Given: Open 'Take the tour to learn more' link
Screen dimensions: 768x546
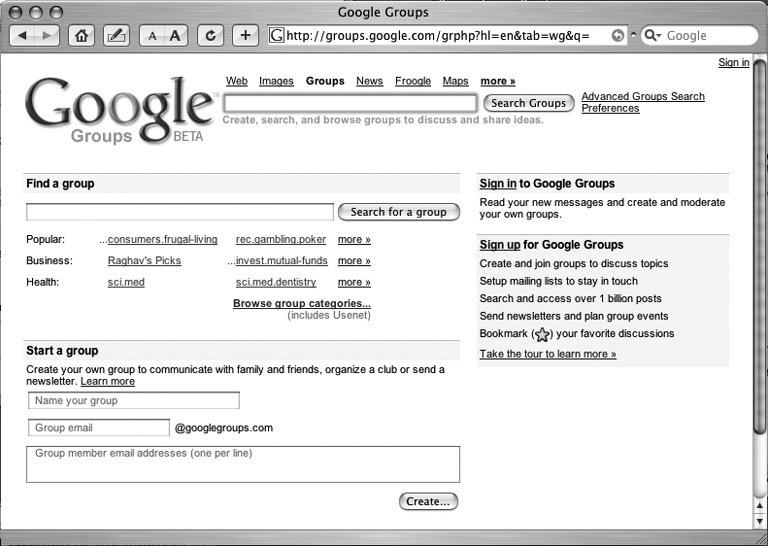Looking at the screenshot, I should pos(547,354).
